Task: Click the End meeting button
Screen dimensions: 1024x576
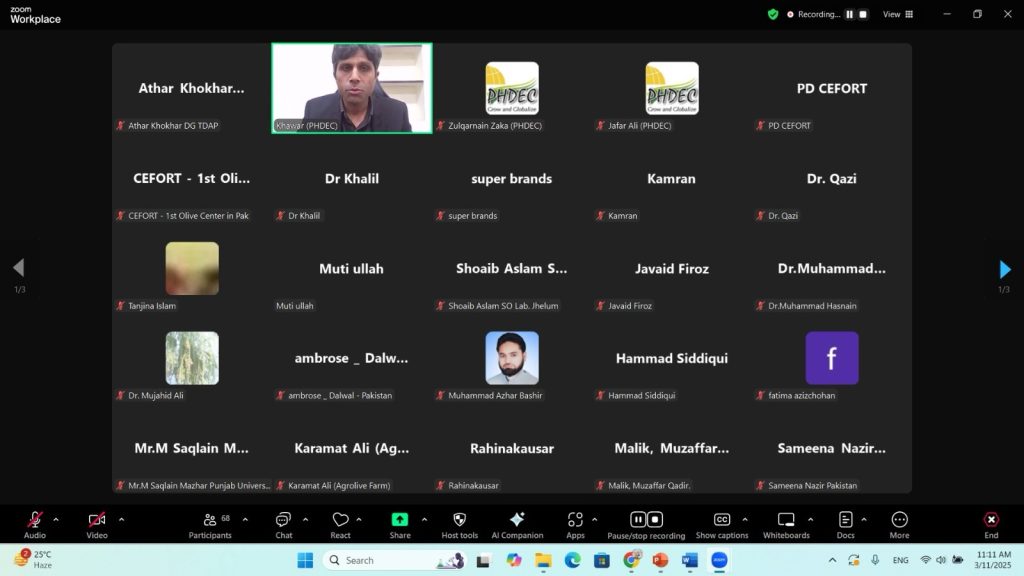Action: tap(991, 524)
